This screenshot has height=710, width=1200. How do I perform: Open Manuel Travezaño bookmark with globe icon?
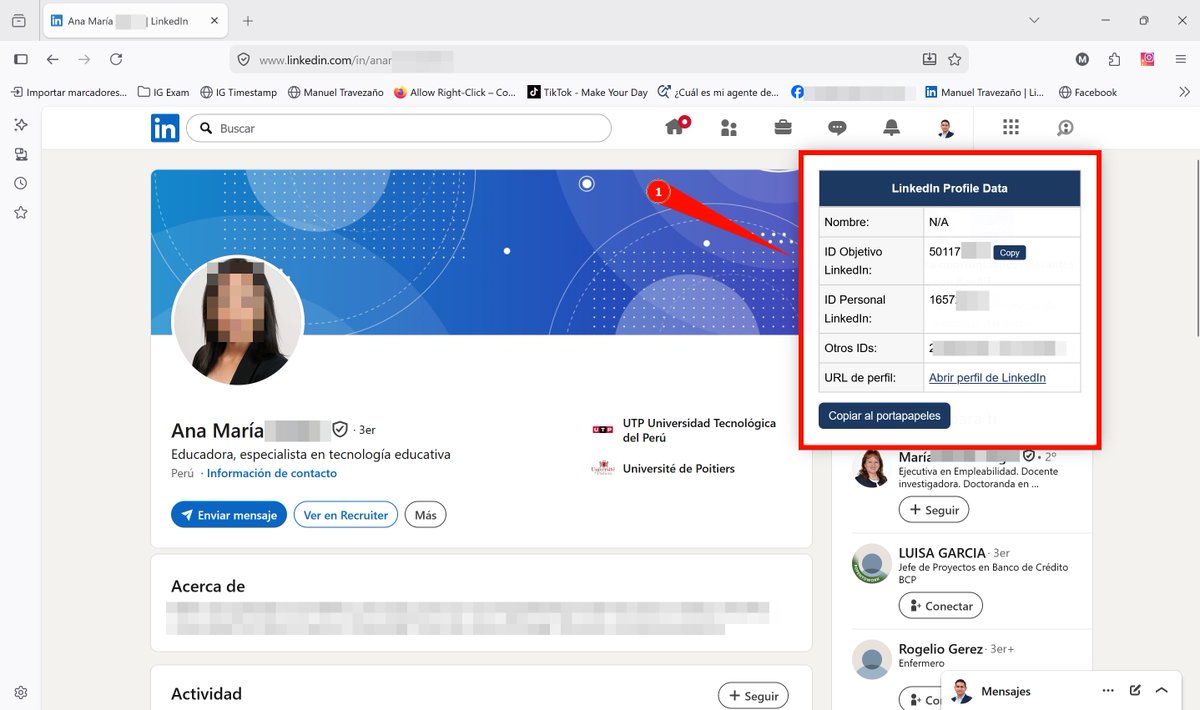pyautogui.click(x=335, y=92)
